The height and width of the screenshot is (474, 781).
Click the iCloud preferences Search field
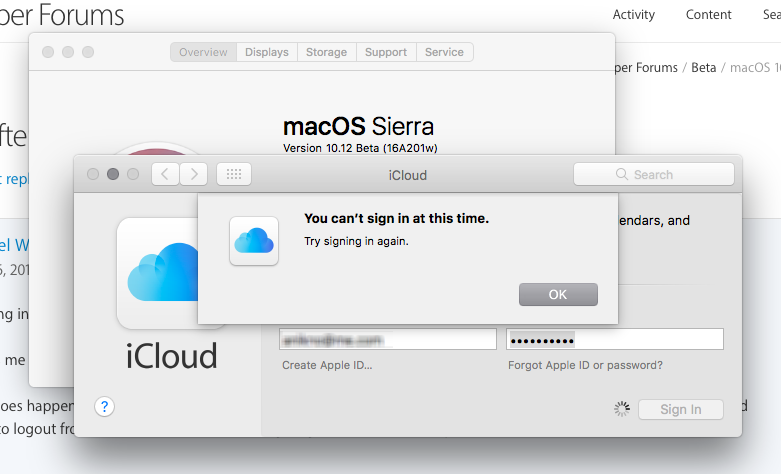pos(653,174)
